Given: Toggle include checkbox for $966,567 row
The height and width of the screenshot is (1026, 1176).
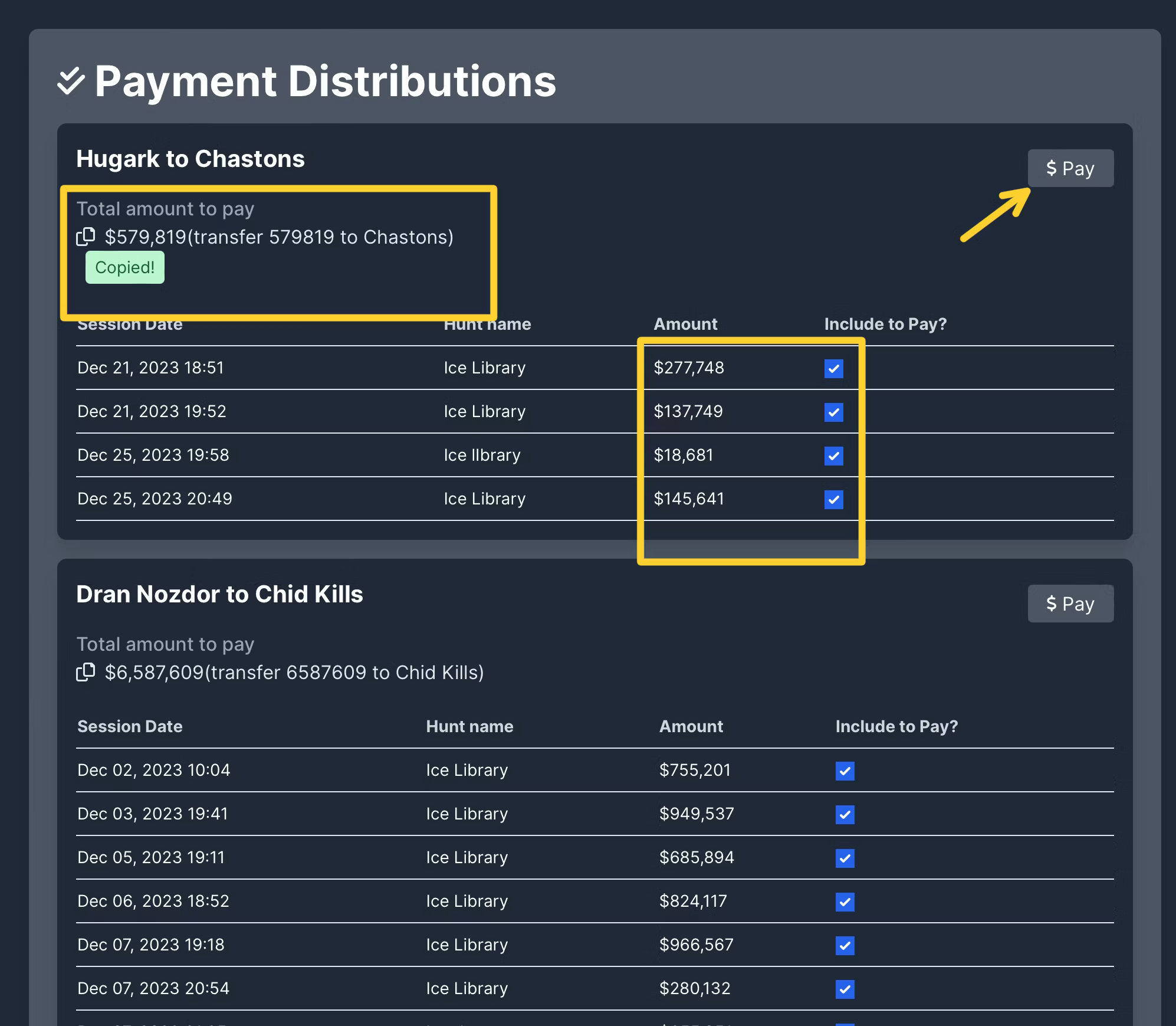Looking at the screenshot, I should (845, 945).
